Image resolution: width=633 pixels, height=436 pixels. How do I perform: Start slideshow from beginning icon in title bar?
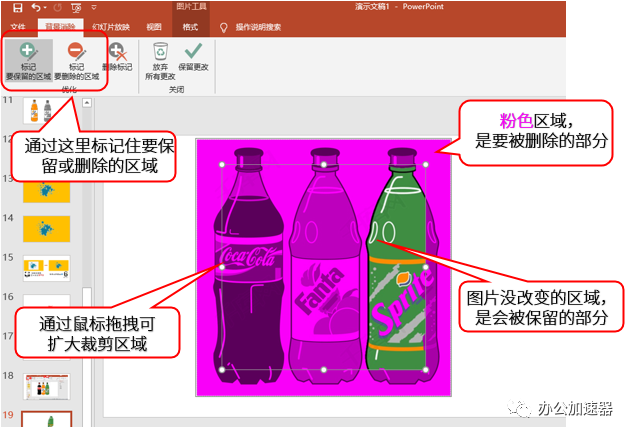coord(76,8)
